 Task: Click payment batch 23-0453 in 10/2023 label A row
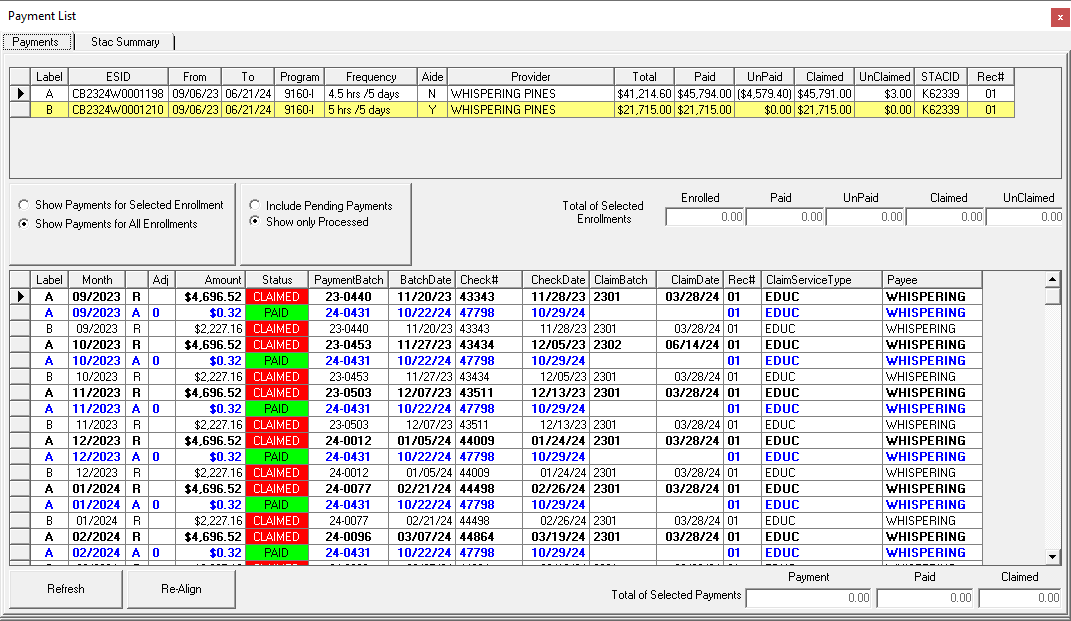tap(348, 344)
